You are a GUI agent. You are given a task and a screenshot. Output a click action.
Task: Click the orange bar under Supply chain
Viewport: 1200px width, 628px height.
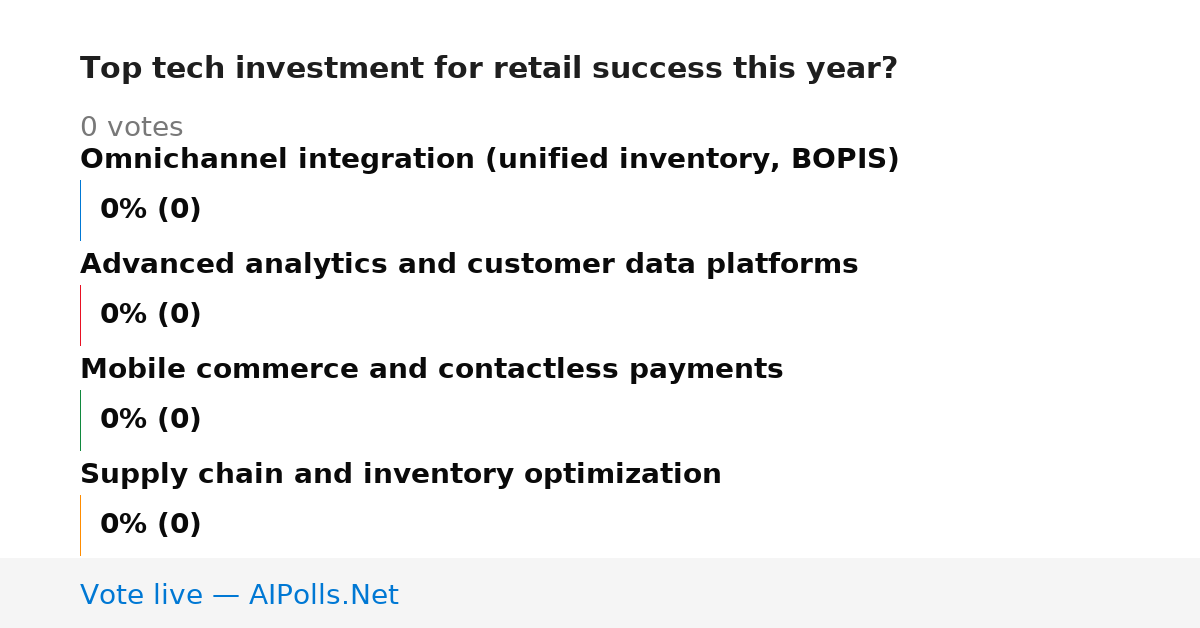80,525
